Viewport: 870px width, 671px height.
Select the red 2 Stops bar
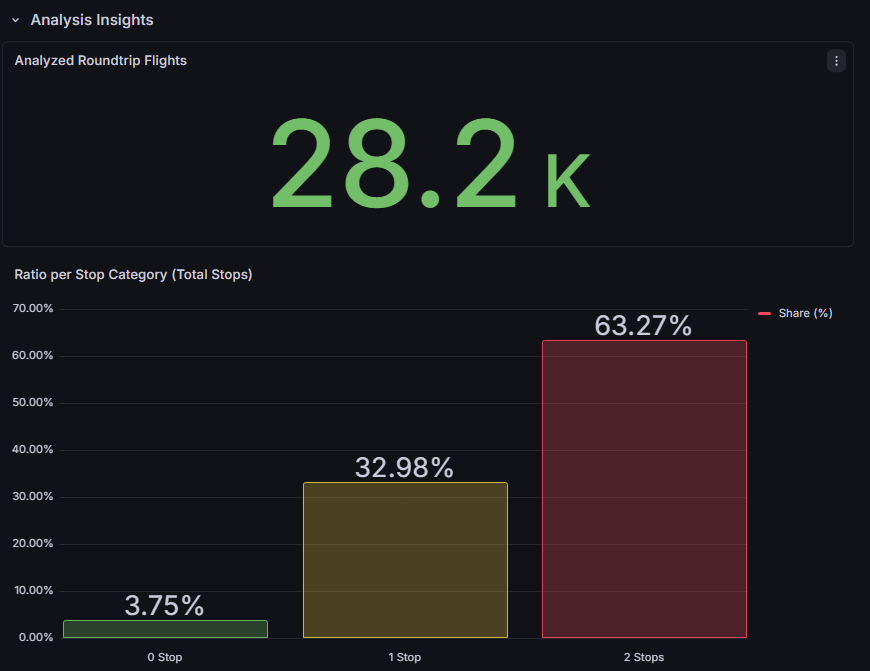point(644,489)
